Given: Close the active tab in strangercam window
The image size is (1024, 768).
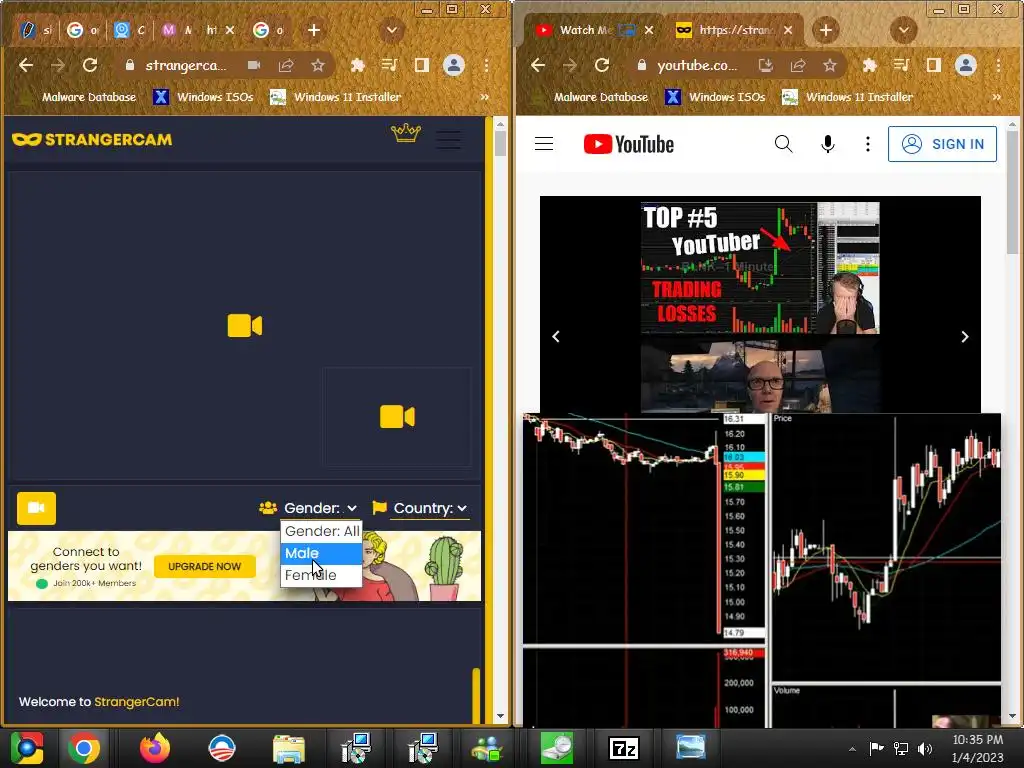Looking at the screenshot, I should [230, 30].
